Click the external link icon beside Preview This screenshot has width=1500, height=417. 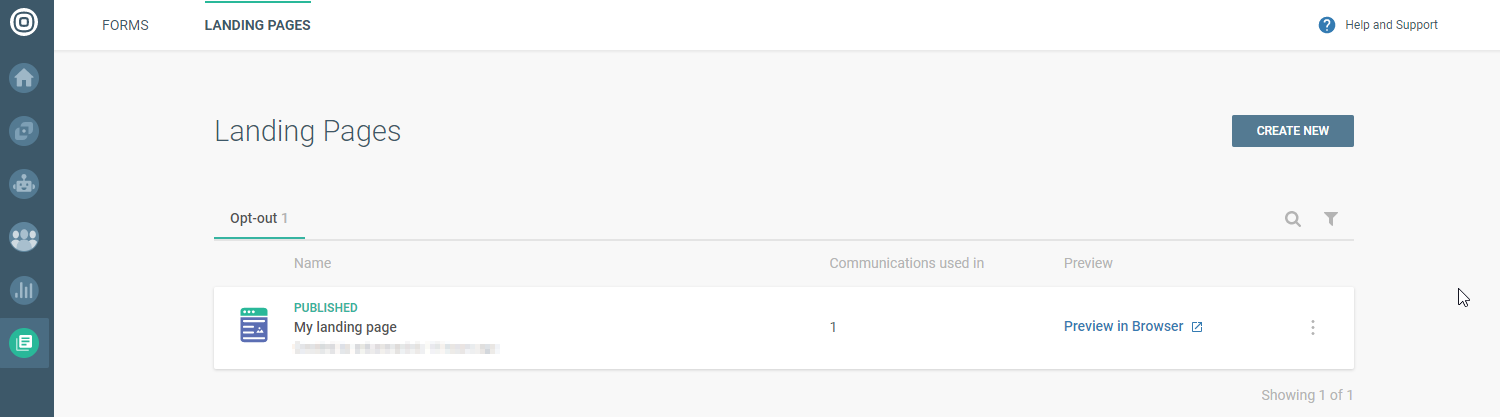(x=1197, y=327)
